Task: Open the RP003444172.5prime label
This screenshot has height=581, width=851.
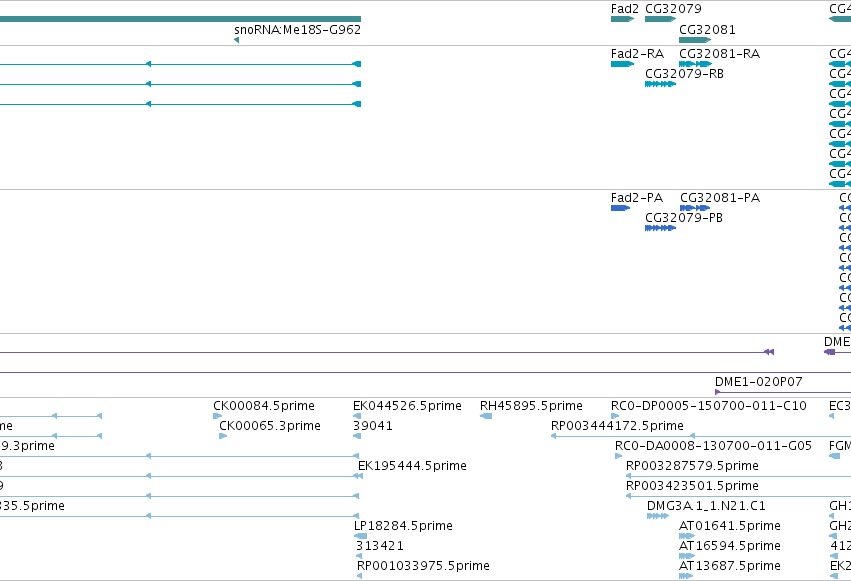Action: (x=617, y=425)
